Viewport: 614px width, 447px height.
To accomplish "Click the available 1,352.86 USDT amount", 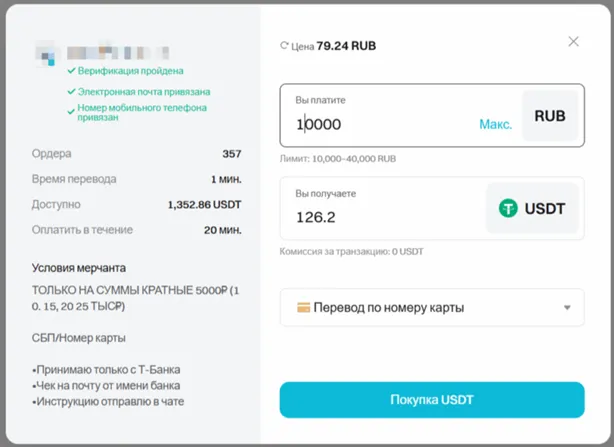I will tap(204, 204).
